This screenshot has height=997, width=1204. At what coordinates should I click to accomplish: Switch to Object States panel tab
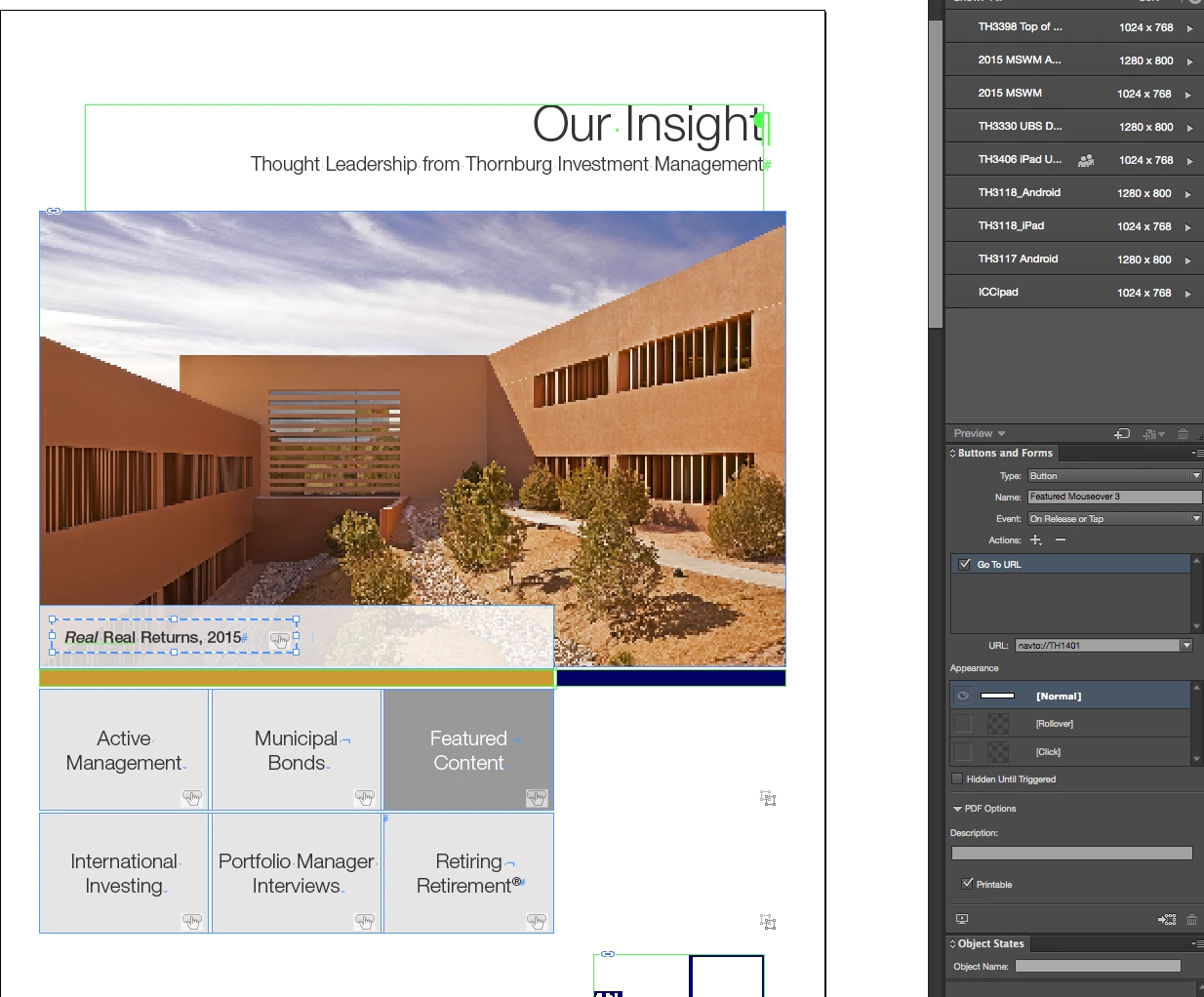point(987,943)
